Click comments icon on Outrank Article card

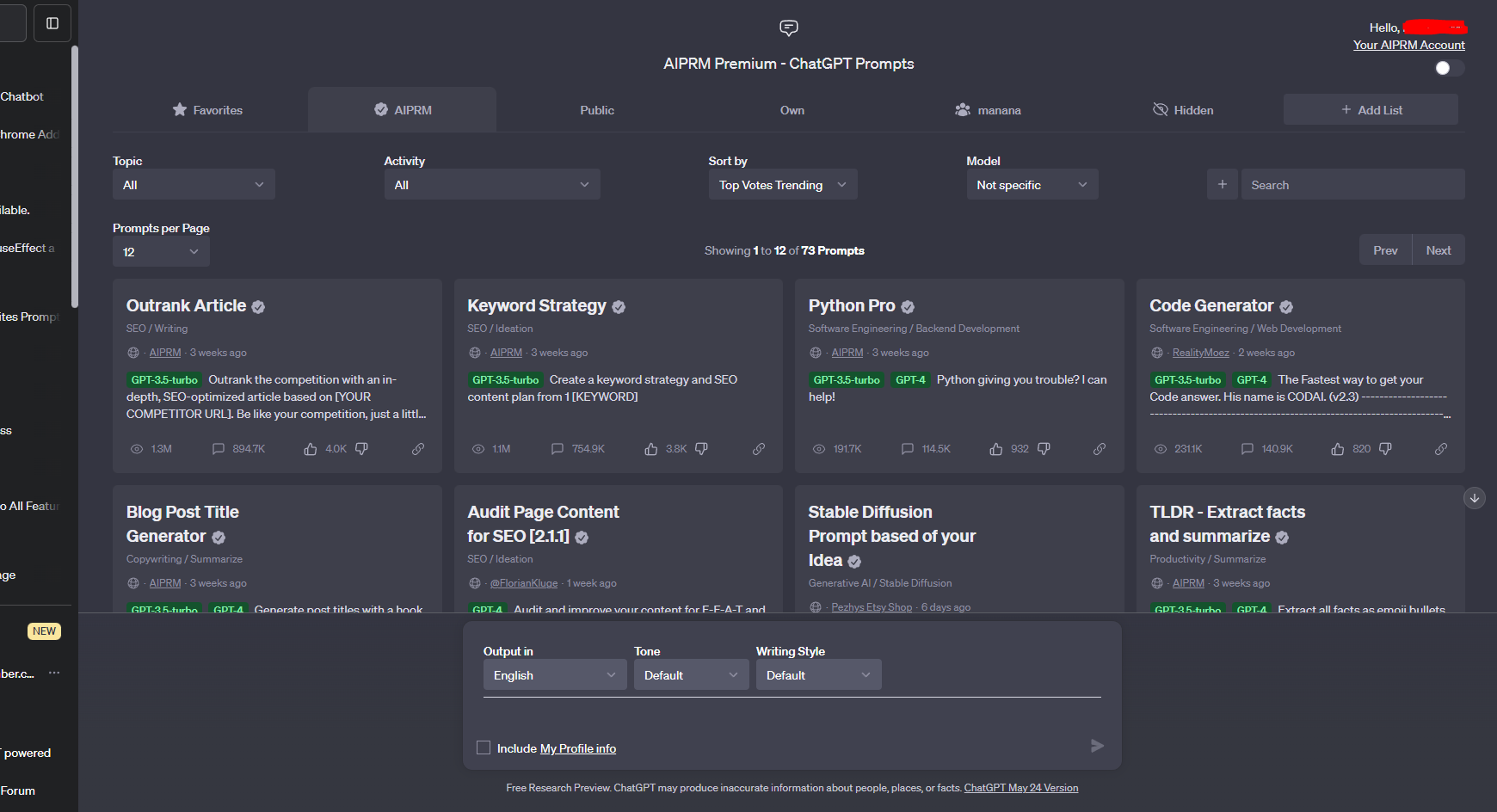[219, 449]
